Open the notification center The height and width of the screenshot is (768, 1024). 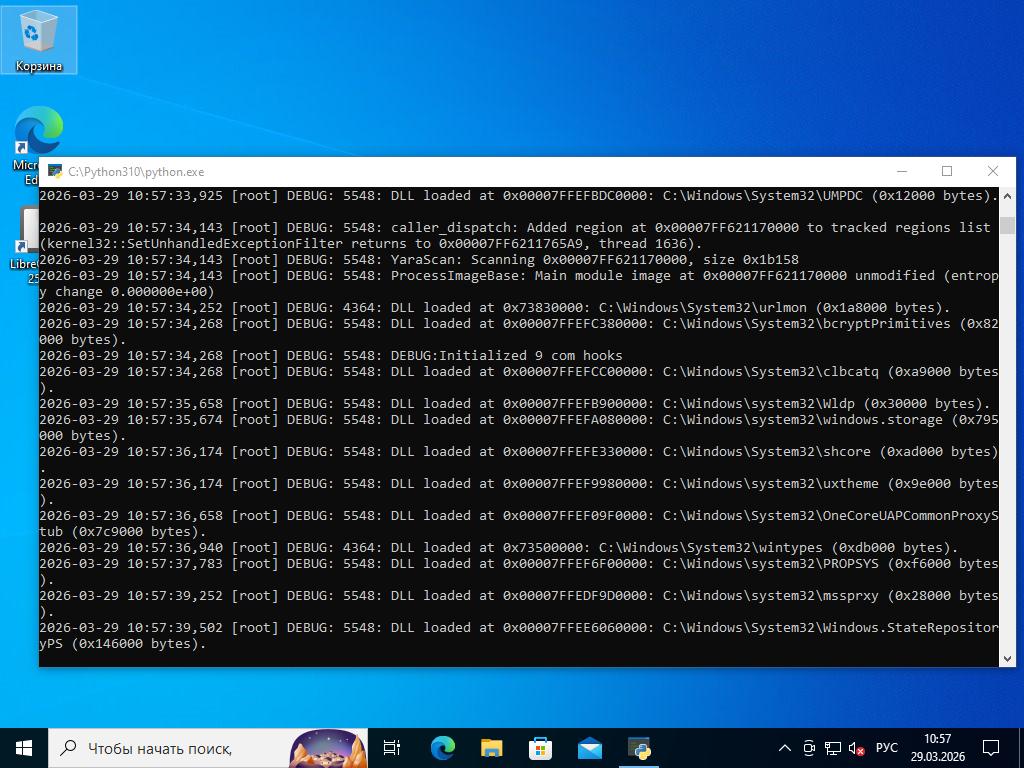coord(991,747)
